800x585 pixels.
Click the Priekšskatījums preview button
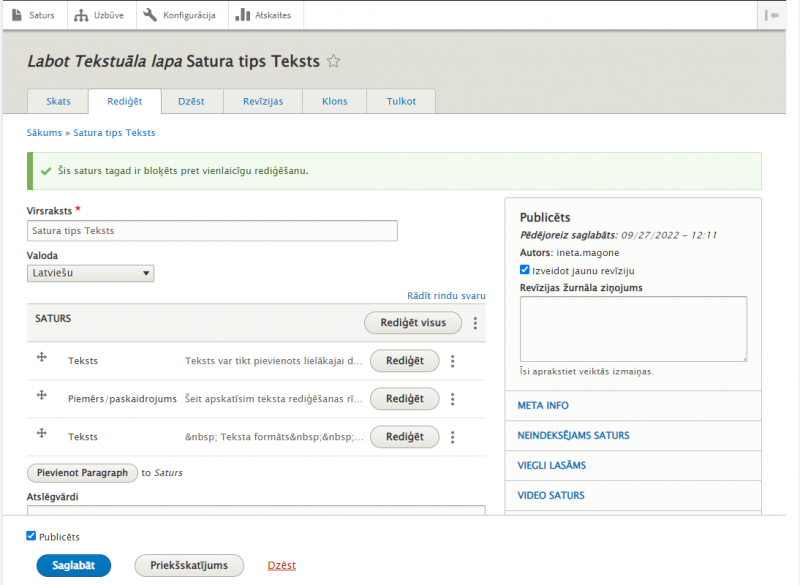(189, 565)
